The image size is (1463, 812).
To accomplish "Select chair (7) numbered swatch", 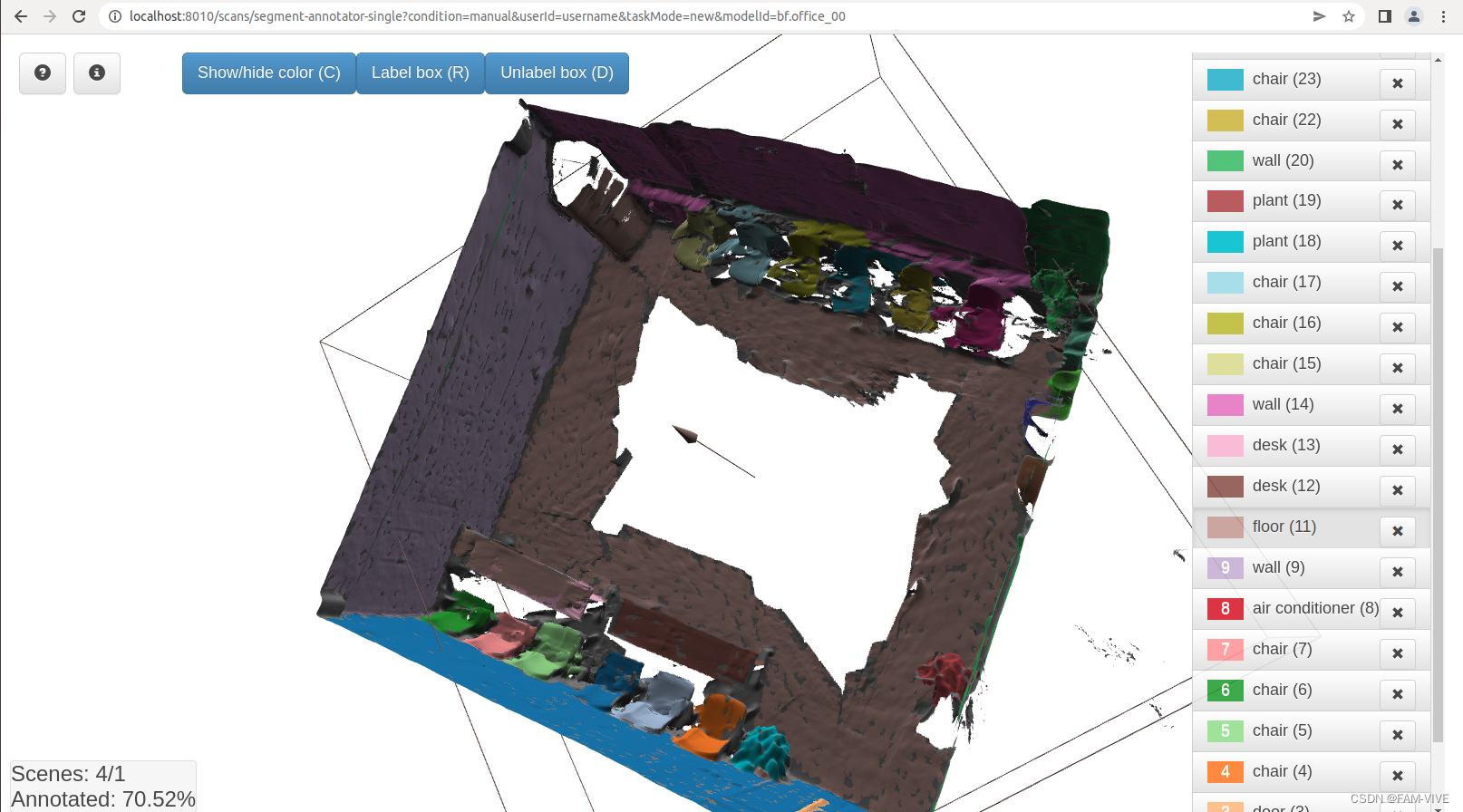I will tap(1225, 650).
